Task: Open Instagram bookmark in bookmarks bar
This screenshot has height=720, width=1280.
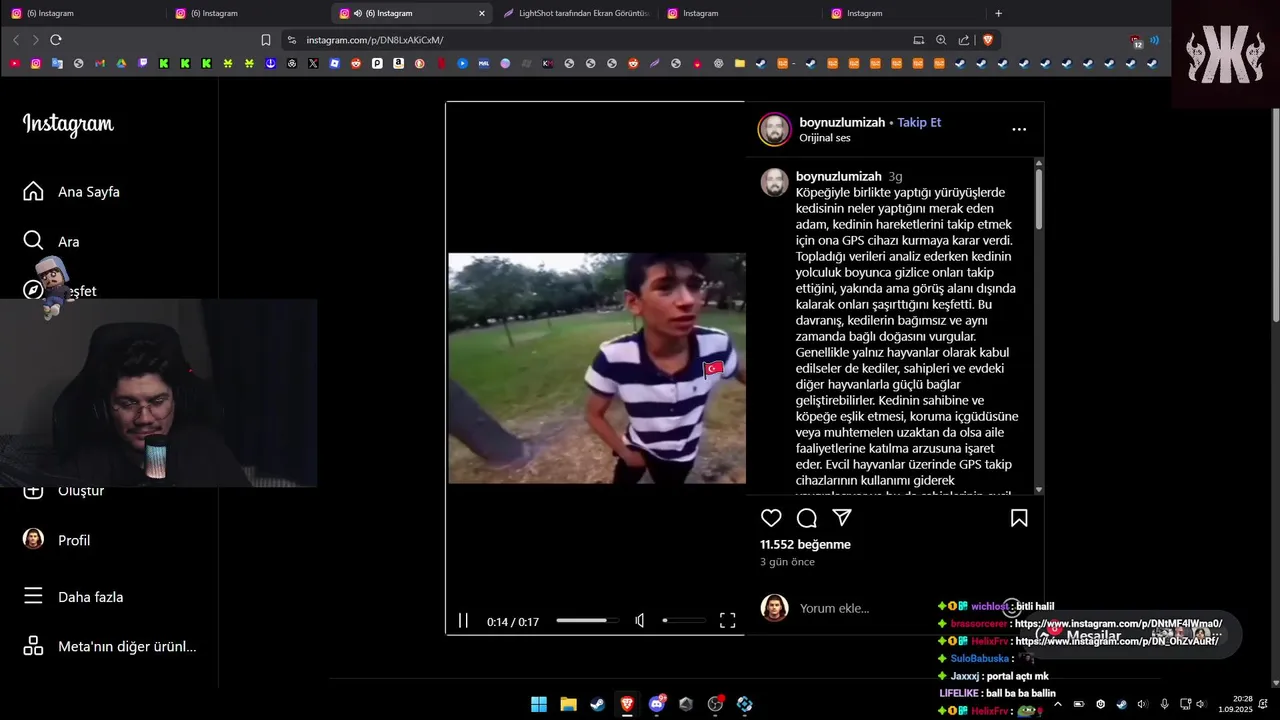Action: pos(36,63)
